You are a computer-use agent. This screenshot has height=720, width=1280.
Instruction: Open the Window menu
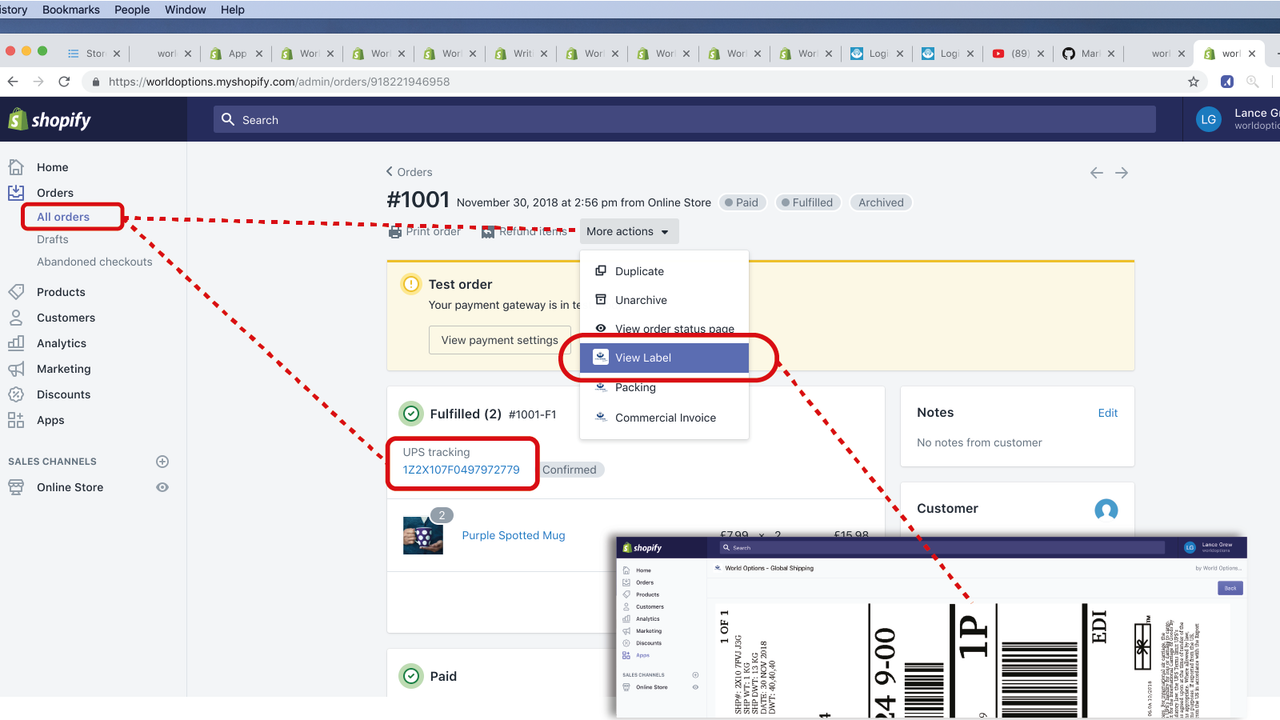[x=185, y=10]
